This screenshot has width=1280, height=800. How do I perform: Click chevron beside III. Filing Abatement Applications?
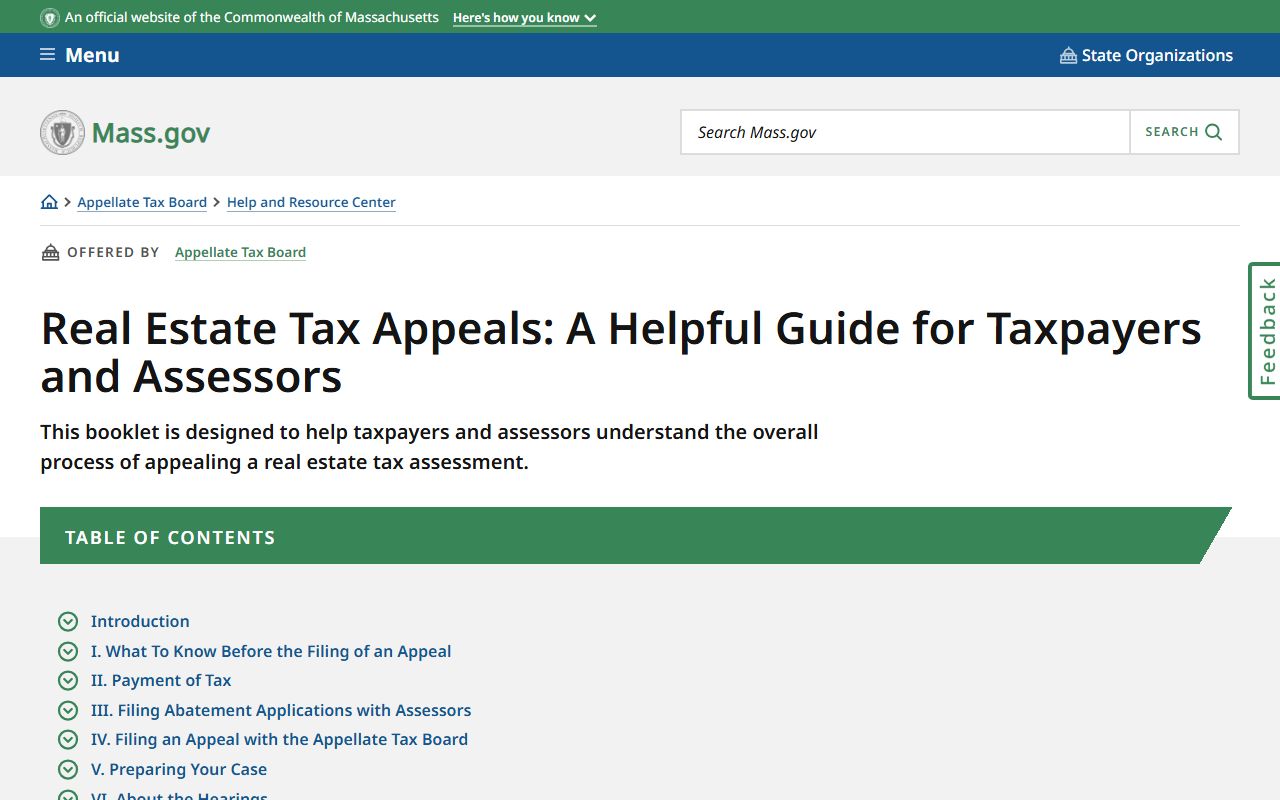pos(68,711)
